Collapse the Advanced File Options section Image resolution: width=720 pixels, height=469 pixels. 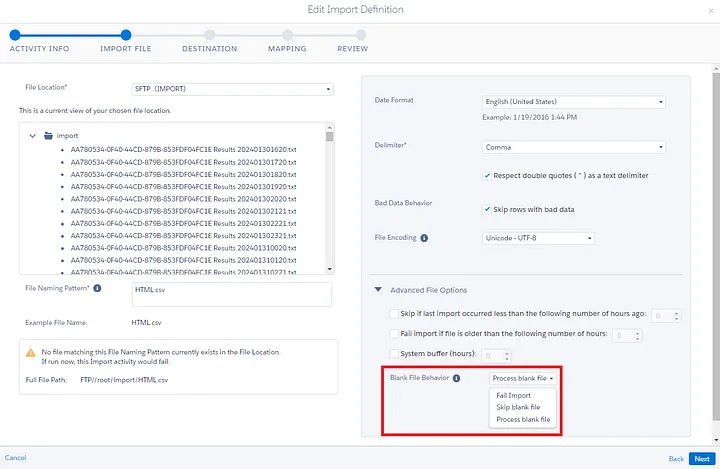pos(378,289)
